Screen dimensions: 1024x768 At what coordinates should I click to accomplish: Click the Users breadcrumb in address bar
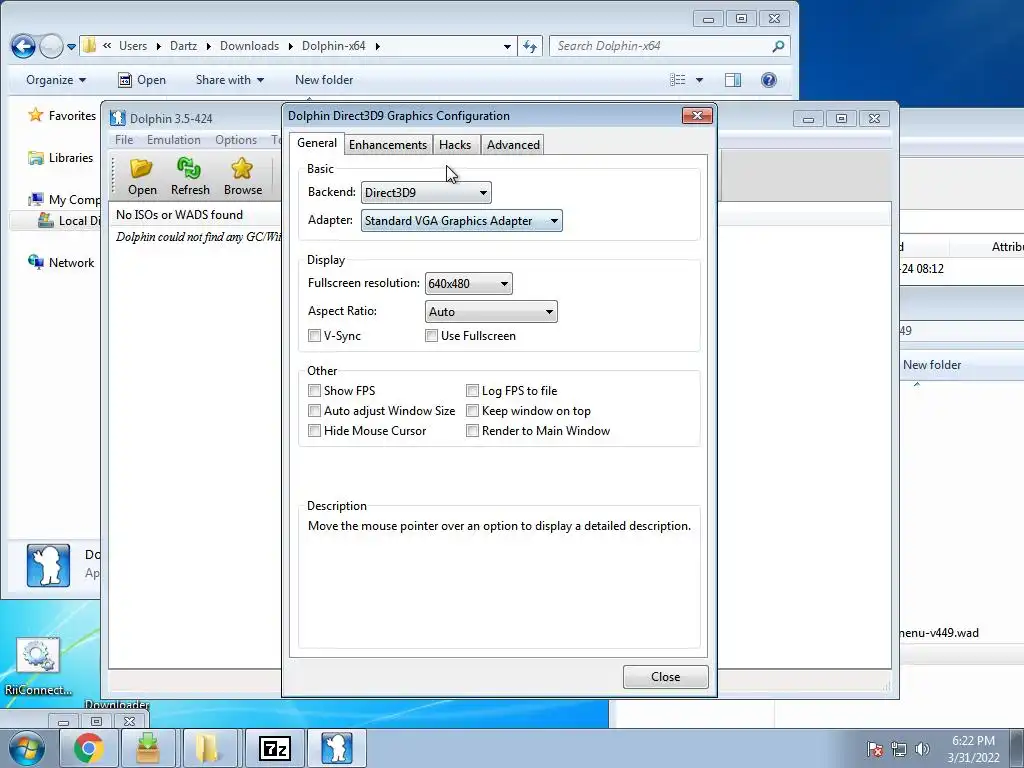coord(133,46)
